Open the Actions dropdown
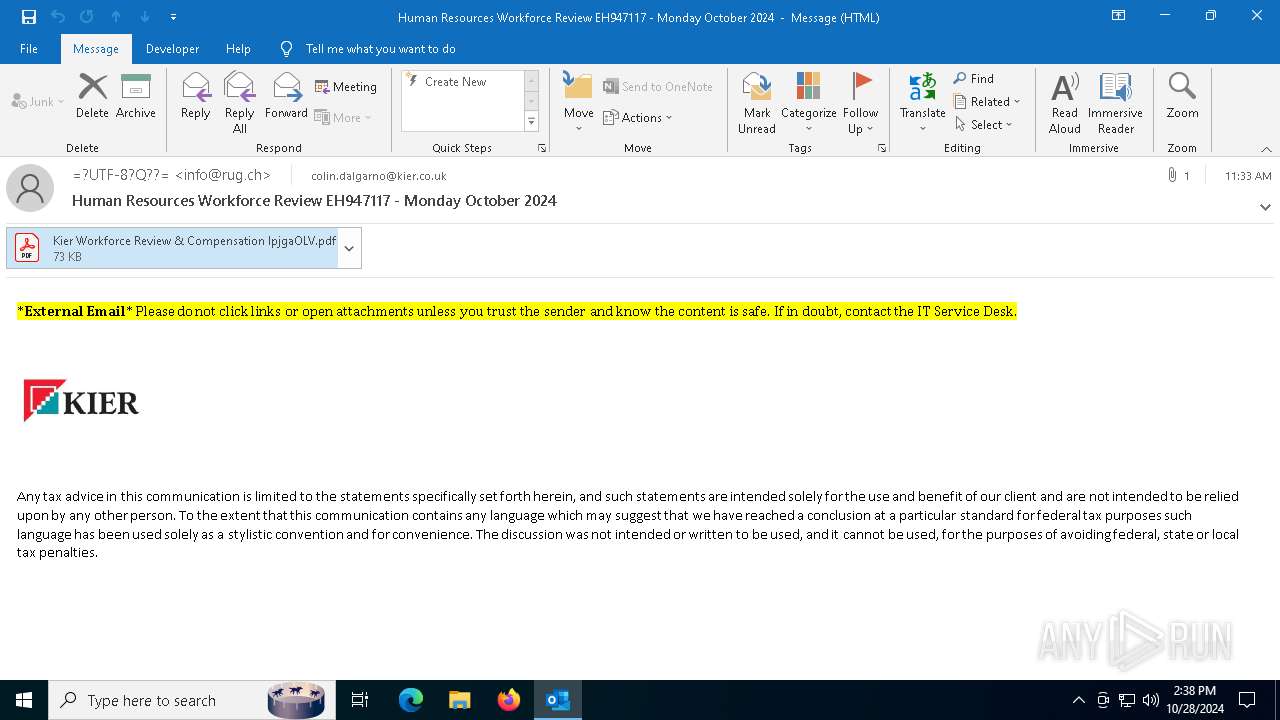 pyautogui.click(x=638, y=117)
